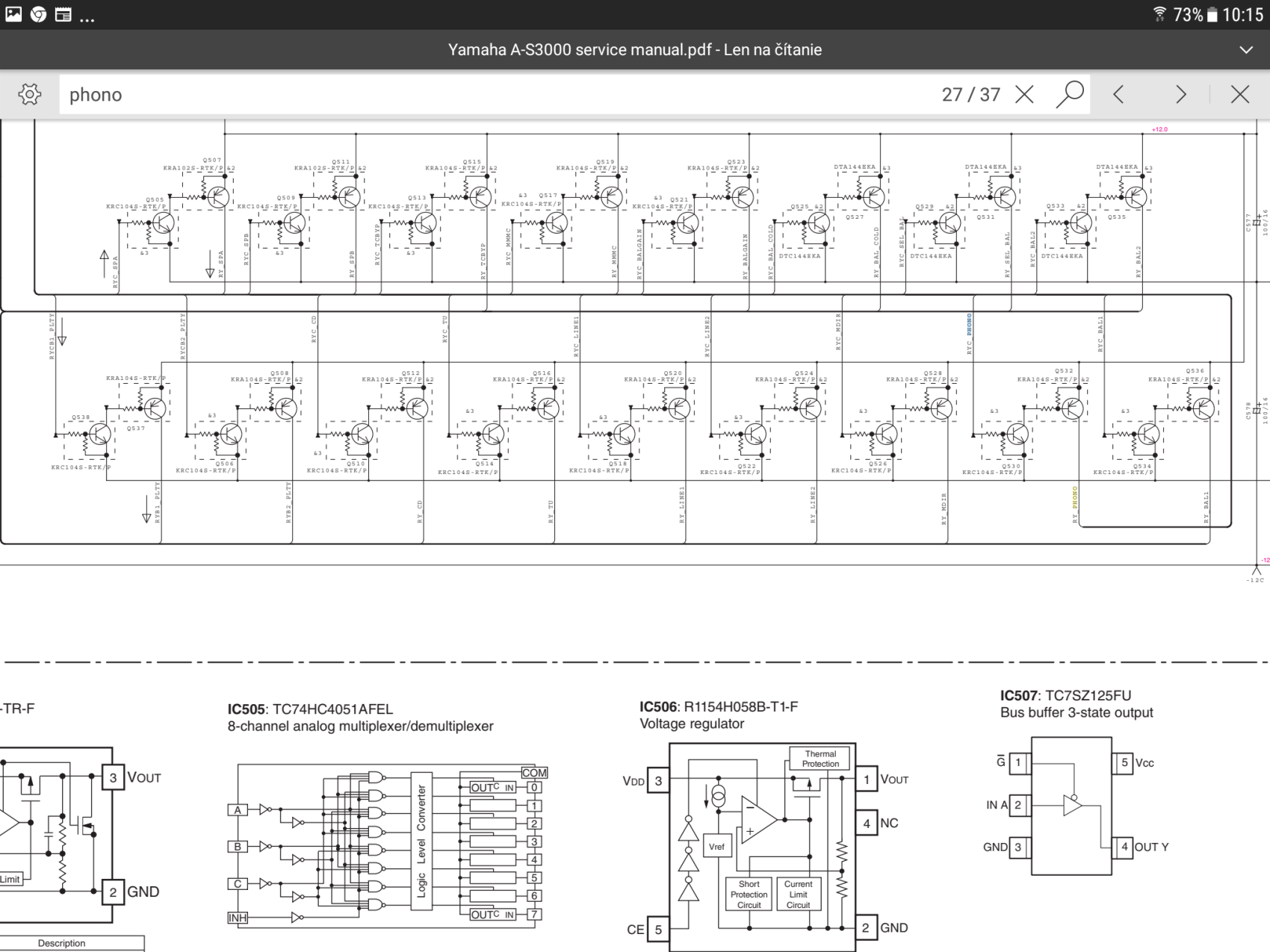The height and width of the screenshot is (952, 1270).
Task: Go to previous search result
Action: pyautogui.click(x=1118, y=95)
